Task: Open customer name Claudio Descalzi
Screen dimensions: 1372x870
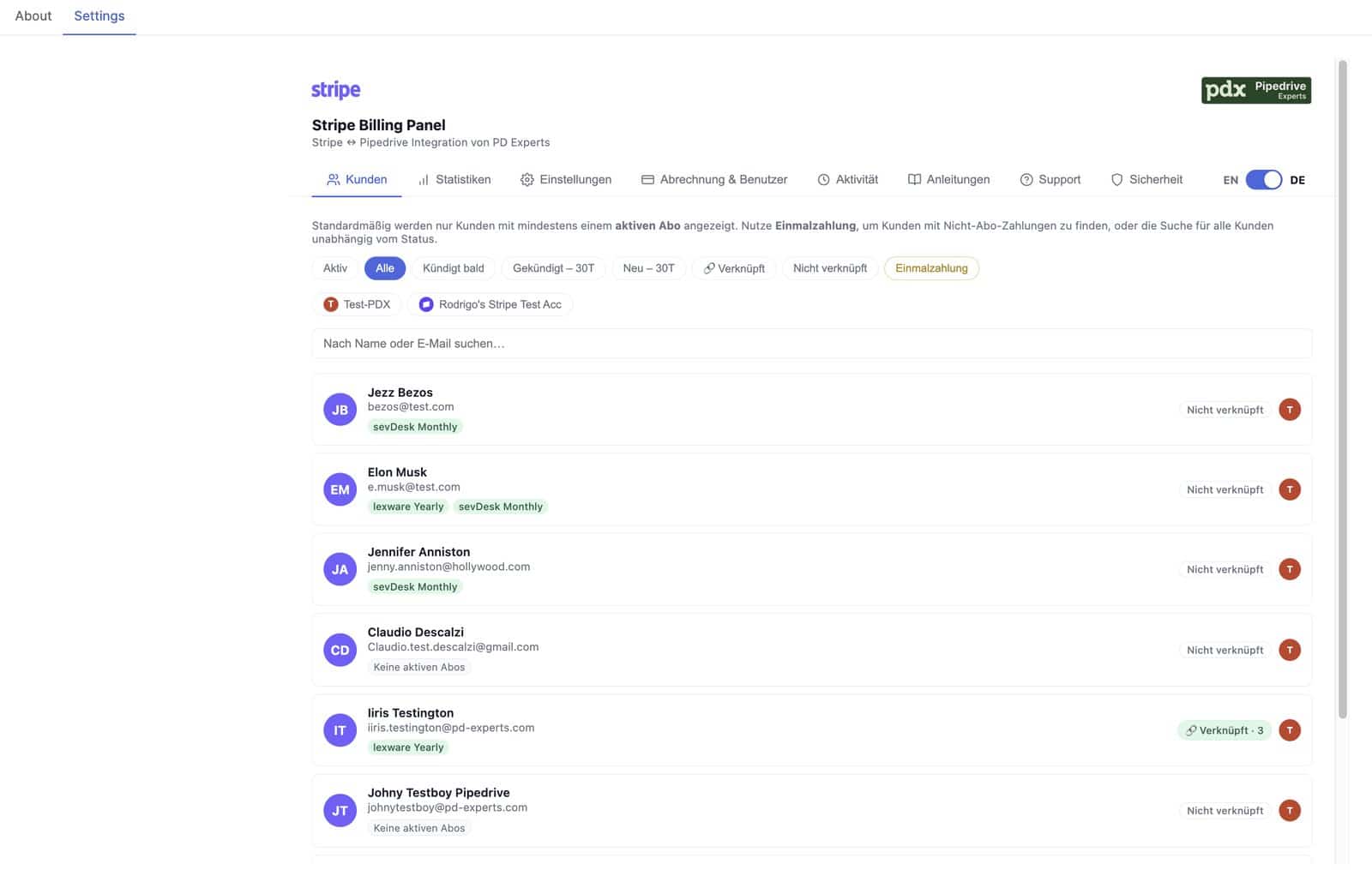Action: point(416,633)
